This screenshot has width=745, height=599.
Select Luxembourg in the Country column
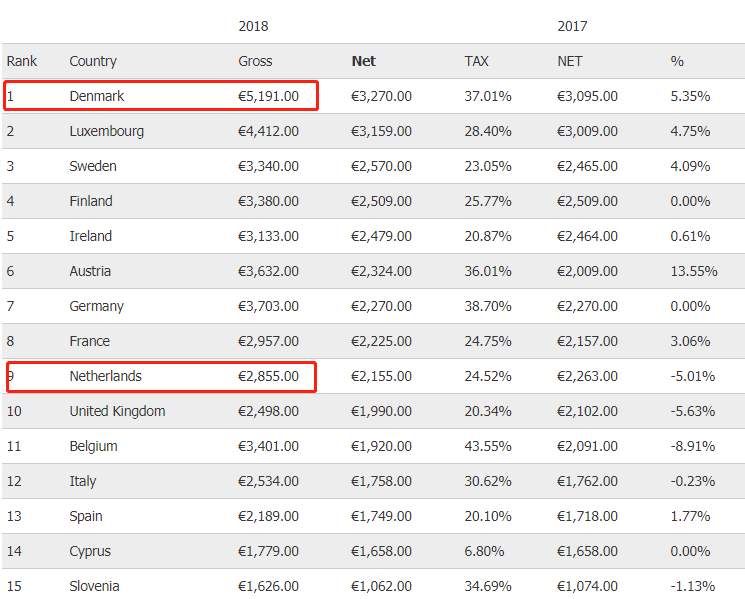coord(106,131)
